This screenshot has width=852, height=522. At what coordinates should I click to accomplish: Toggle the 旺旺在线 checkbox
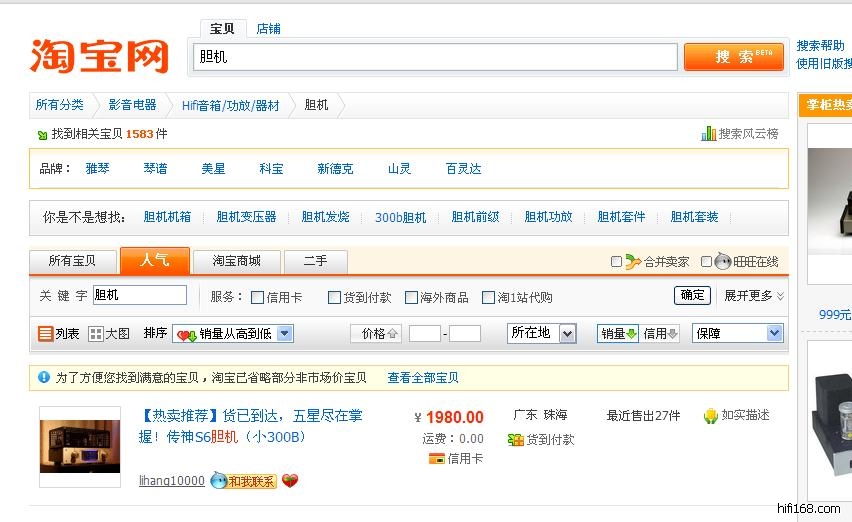click(x=706, y=262)
